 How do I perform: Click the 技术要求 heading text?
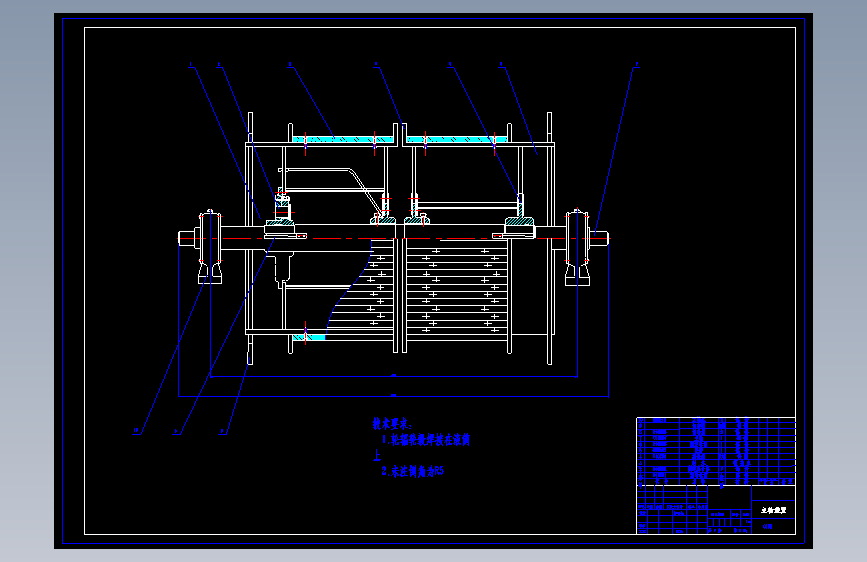pos(393,424)
